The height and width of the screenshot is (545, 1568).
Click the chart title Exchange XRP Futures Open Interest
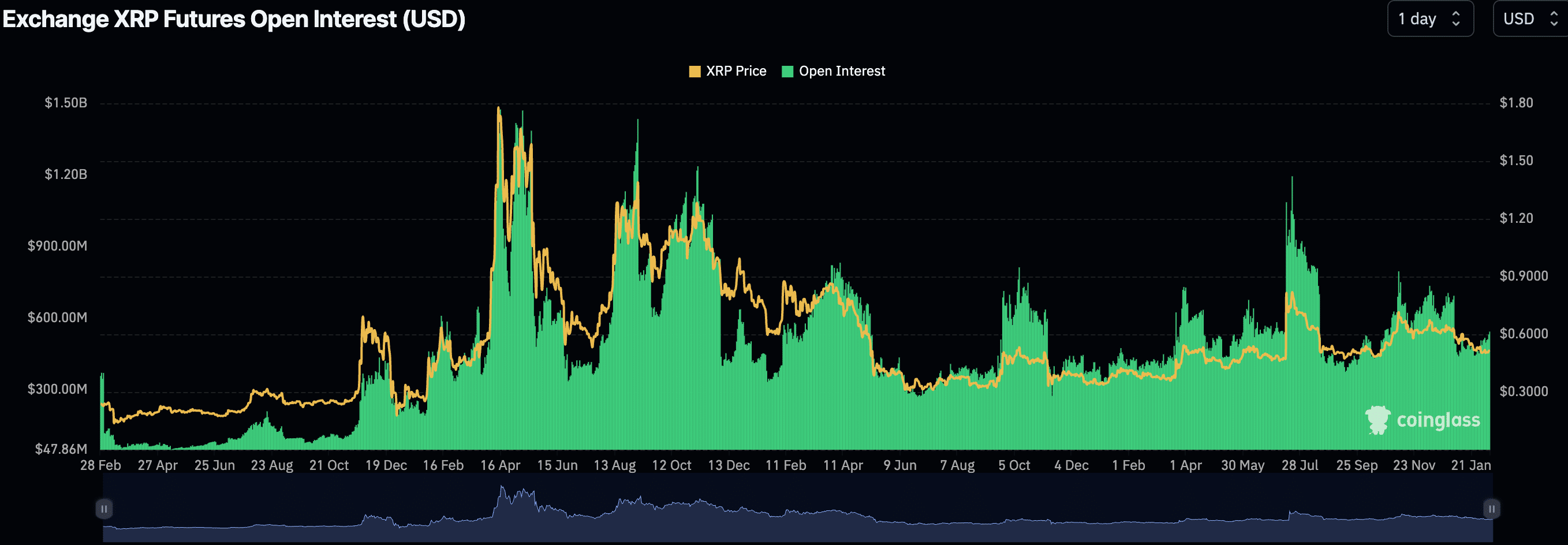pos(234,19)
